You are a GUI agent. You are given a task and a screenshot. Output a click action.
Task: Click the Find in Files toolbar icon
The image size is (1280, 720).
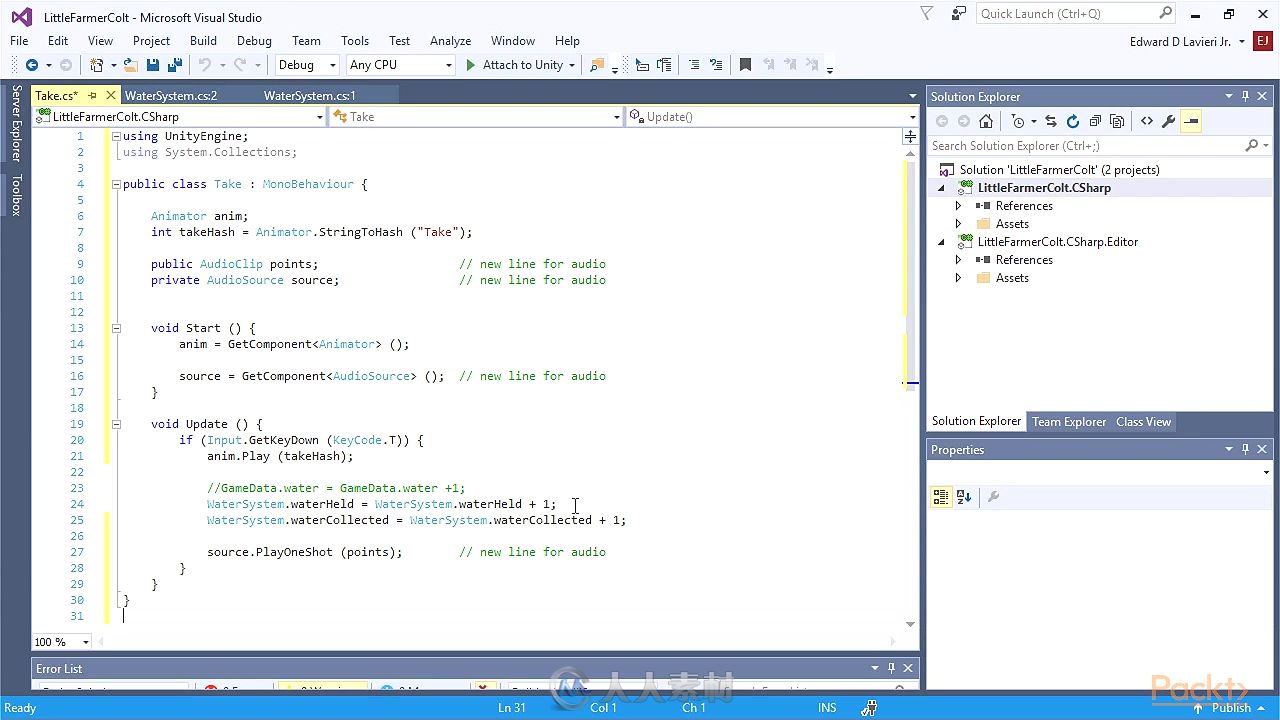[597, 65]
